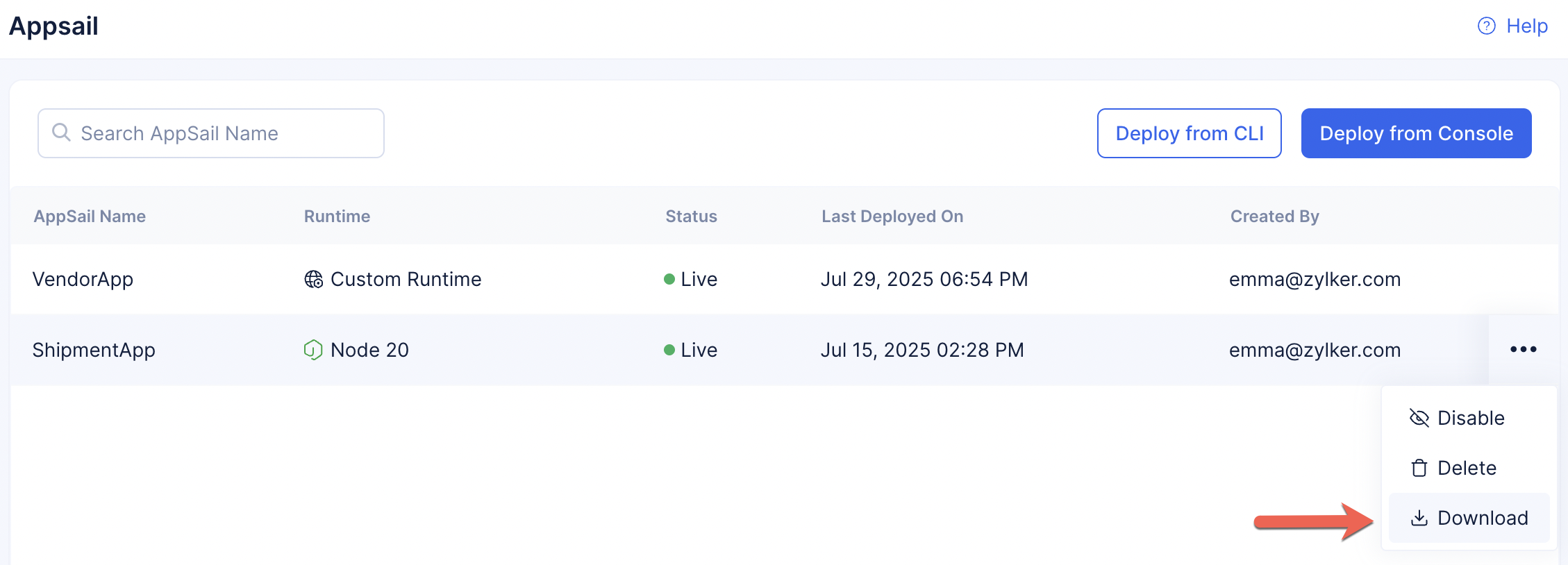Viewport: 1568px width, 565px height.
Task: Click the search magnifier icon
Action: [x=61, y=133]
